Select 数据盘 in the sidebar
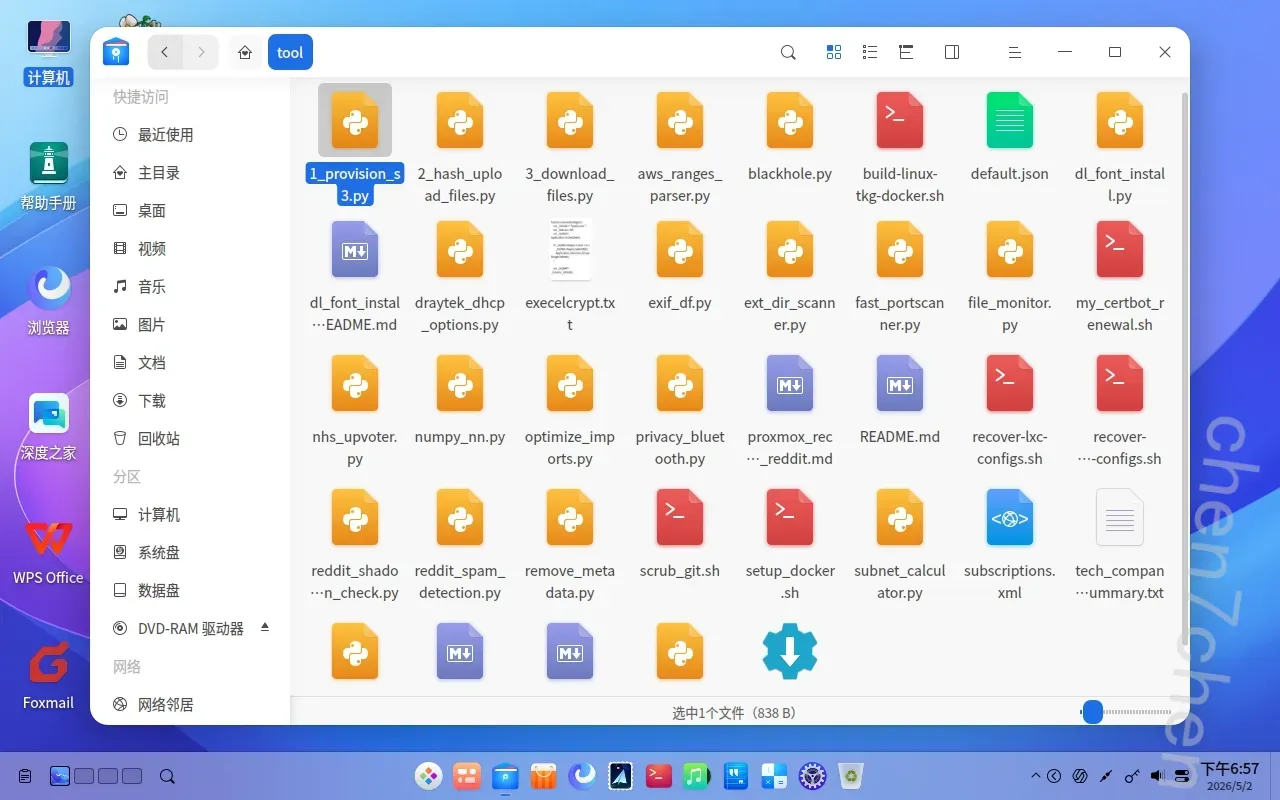Screen dimensions: 1280x800 click(x=190, y=591)
